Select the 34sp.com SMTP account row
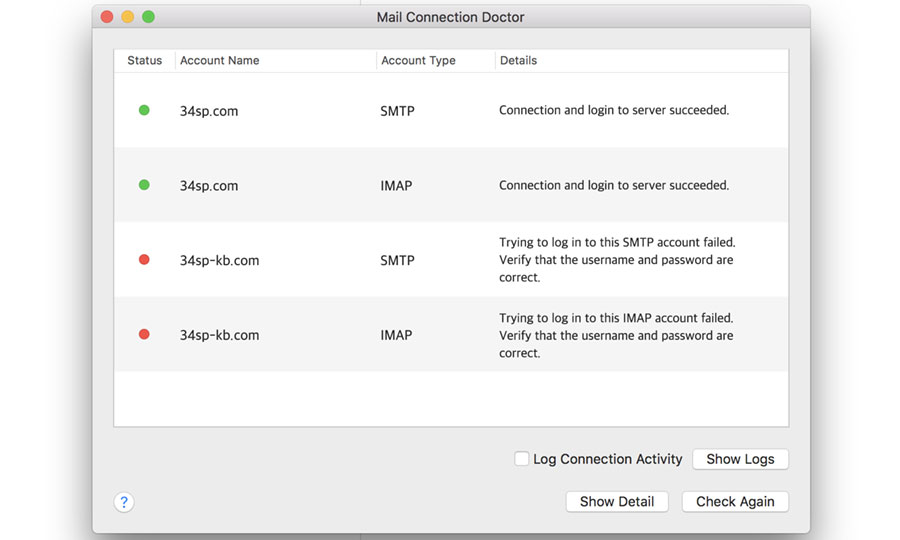Image resolution: width=900 pixels, height=540 pixels. coord(451,110)
